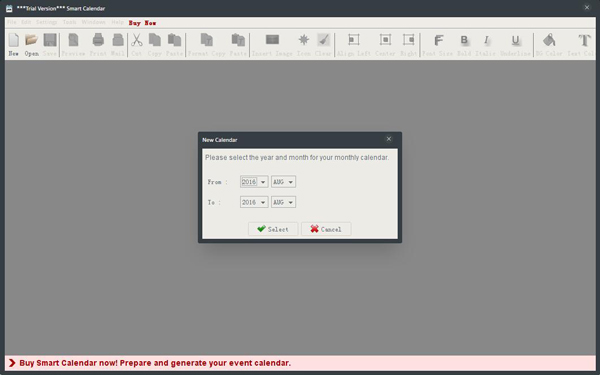Open the Help menu
Image resolution: width=600 pixels, height=375 pixels.
tap(117, 22)
